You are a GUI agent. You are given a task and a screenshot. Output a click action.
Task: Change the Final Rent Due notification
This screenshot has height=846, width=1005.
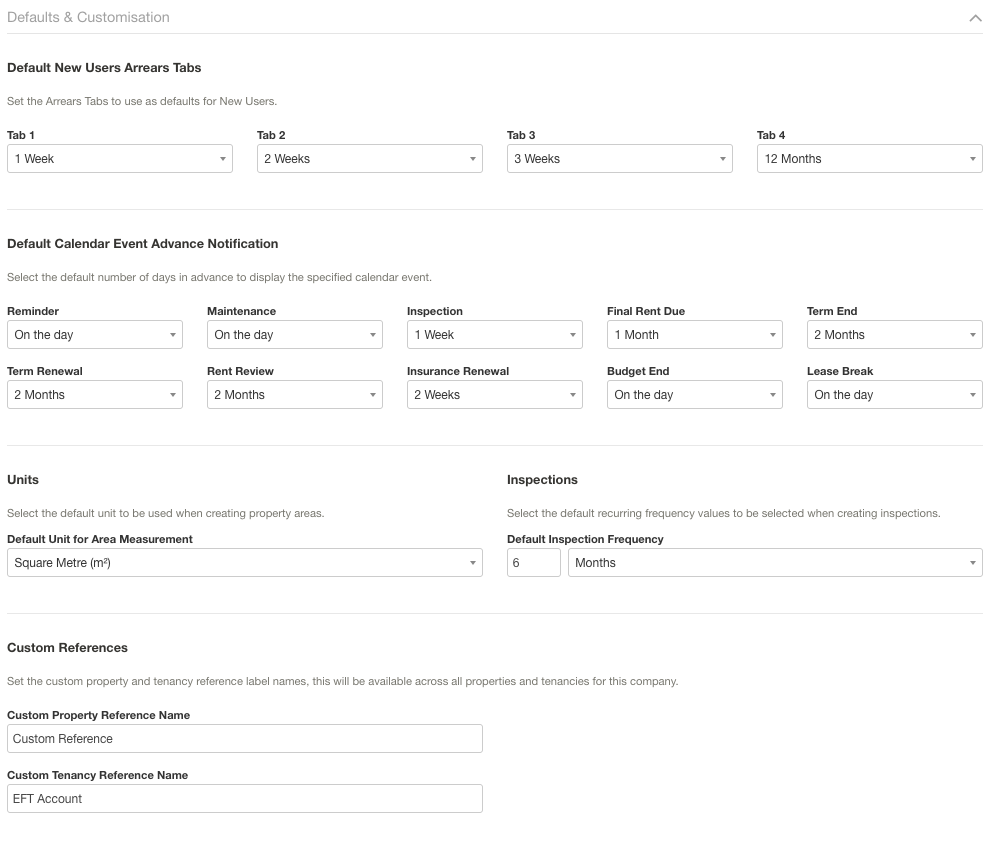694,335
